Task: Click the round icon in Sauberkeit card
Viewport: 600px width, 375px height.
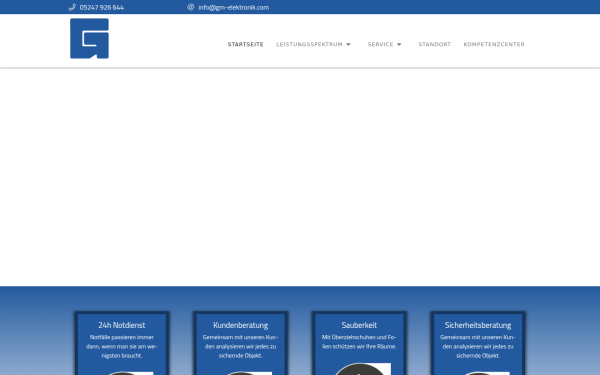Action: 359,370
